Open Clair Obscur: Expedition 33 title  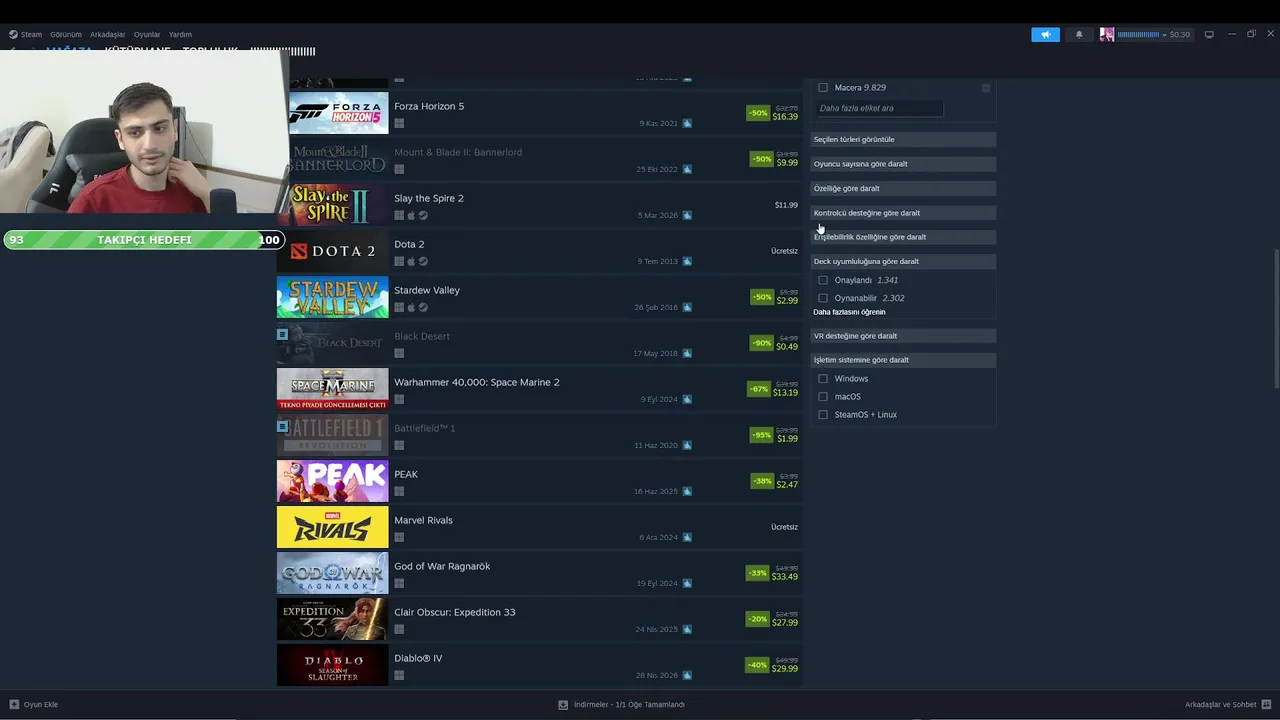pos(455,612)
